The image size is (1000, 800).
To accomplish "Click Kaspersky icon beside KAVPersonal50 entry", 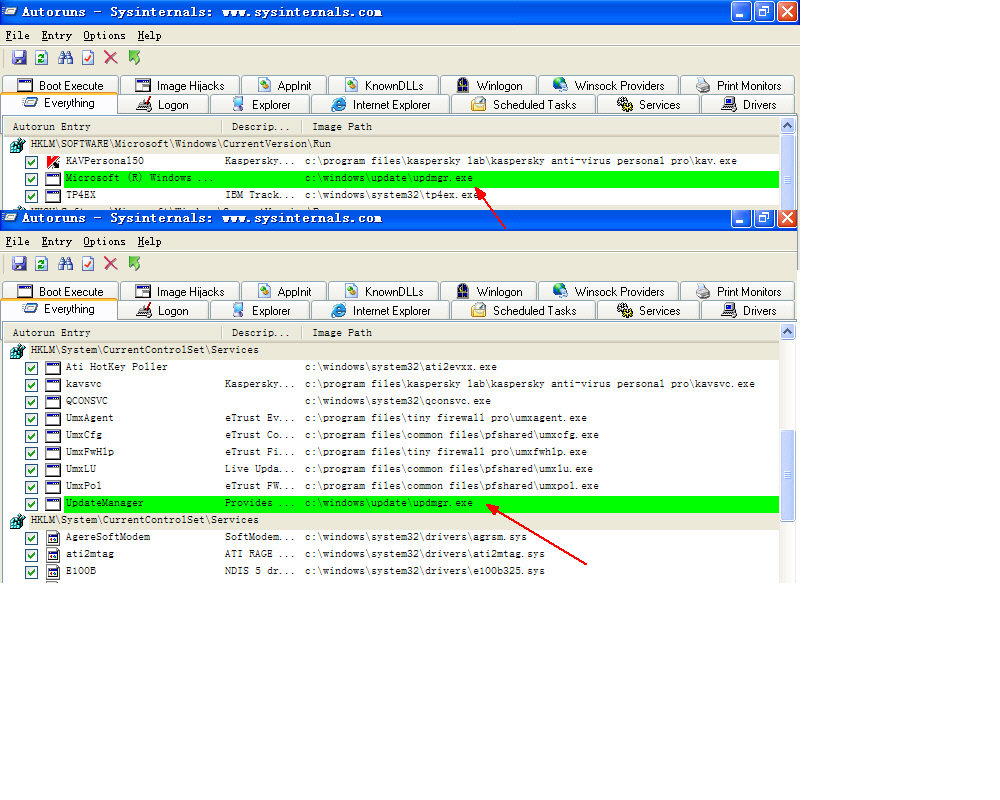I will 53,162.
